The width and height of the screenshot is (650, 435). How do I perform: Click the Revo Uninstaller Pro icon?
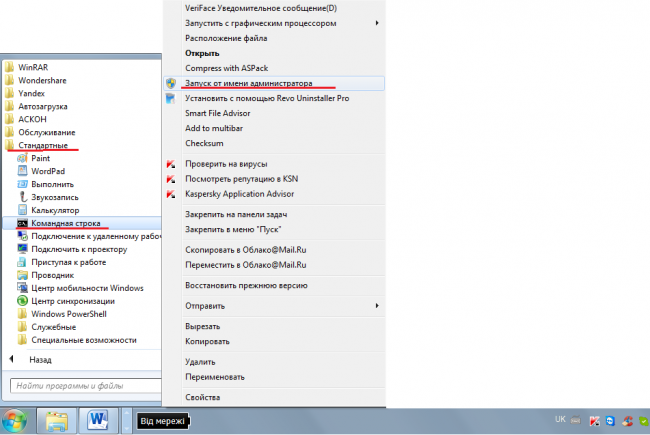click(171, 99)
